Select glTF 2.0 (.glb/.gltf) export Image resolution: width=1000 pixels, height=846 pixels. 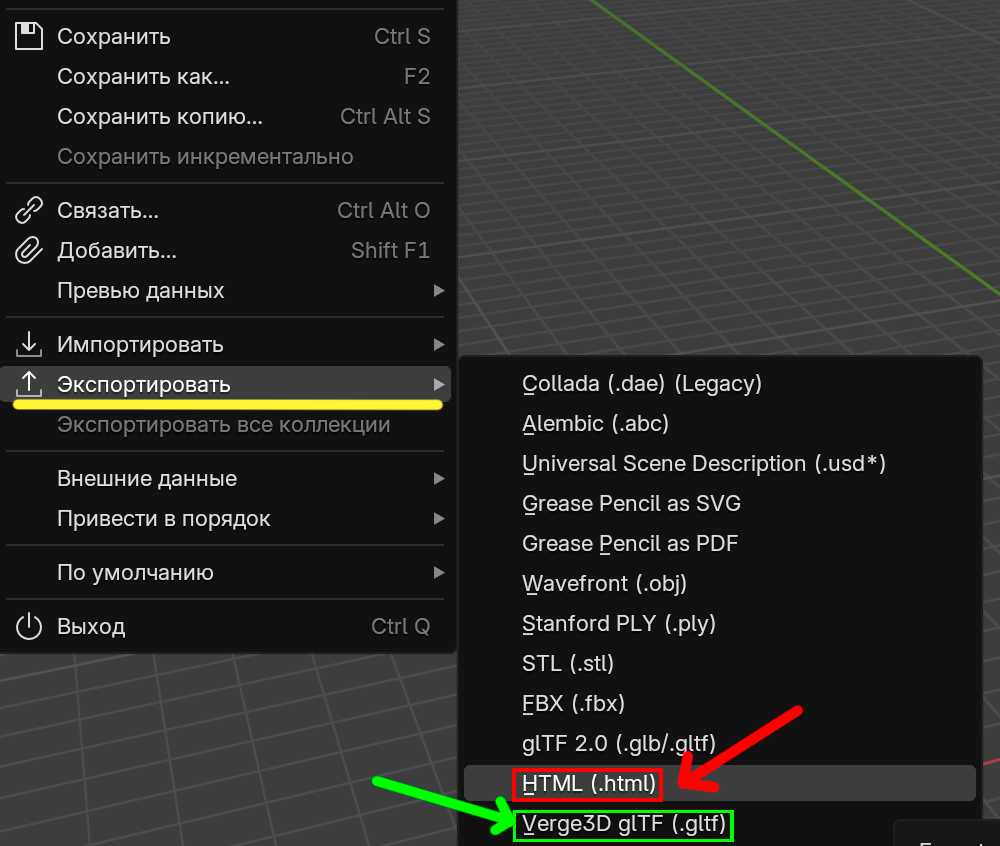(x=720, y=743)
